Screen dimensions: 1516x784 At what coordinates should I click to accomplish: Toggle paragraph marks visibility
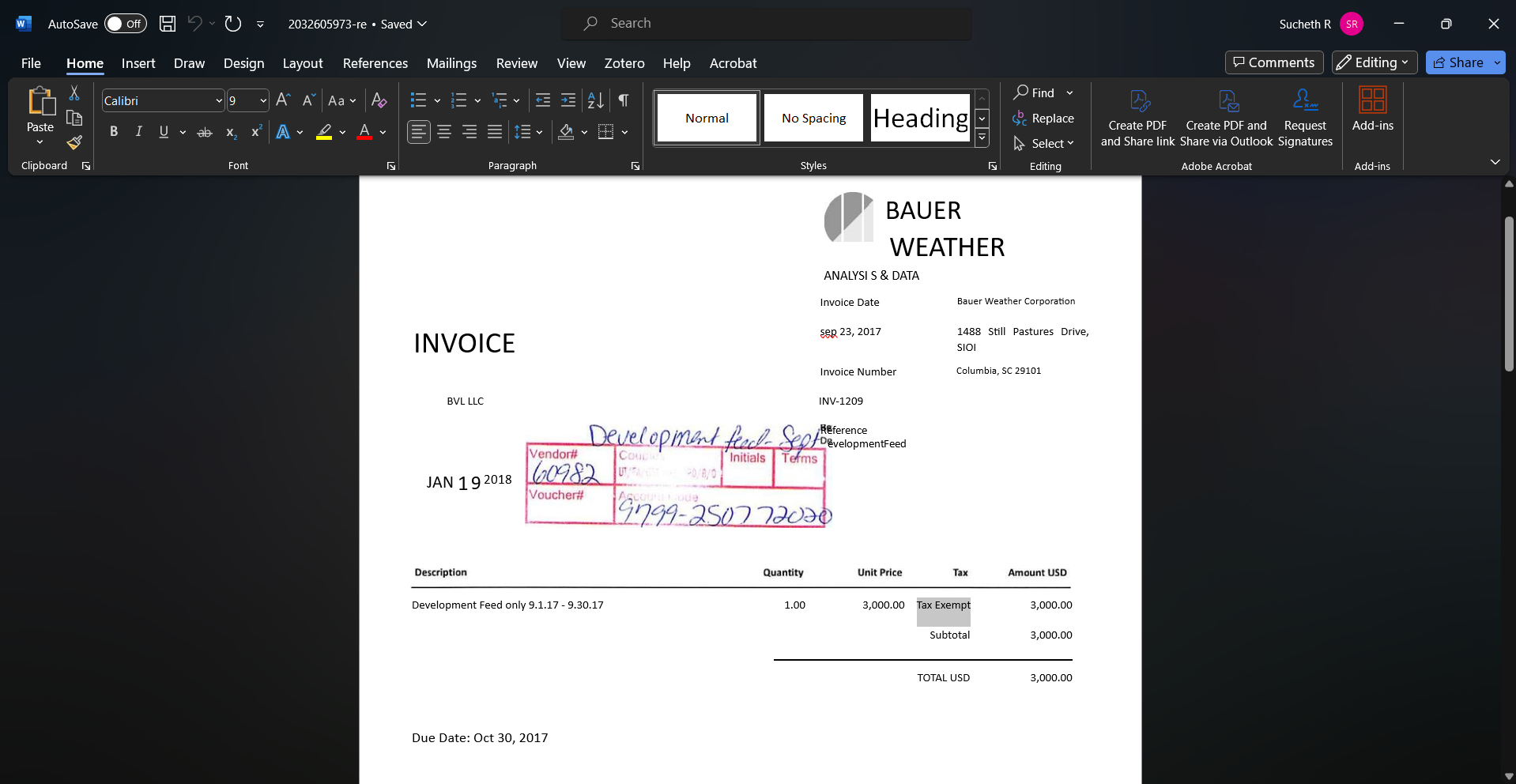(624, 100)
